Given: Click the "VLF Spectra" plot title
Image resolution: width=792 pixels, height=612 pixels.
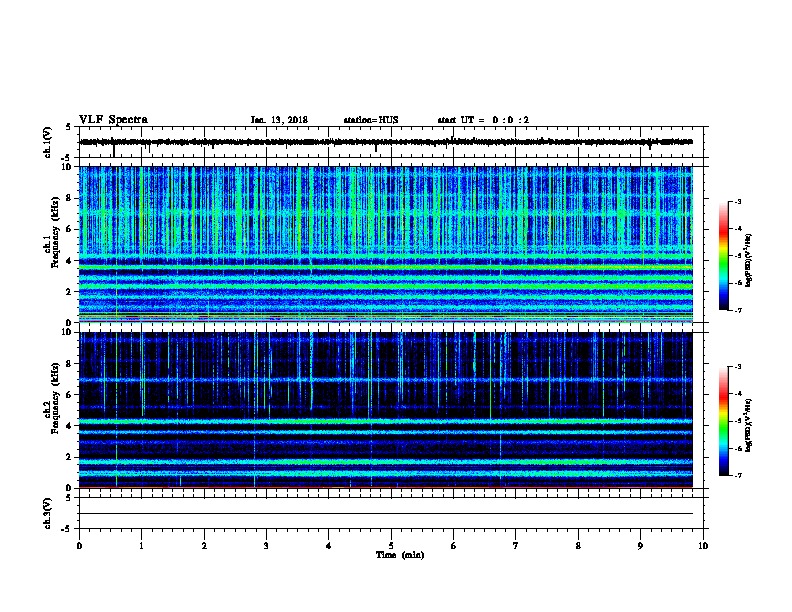Looking at the screenshot, I should [113, 120].
